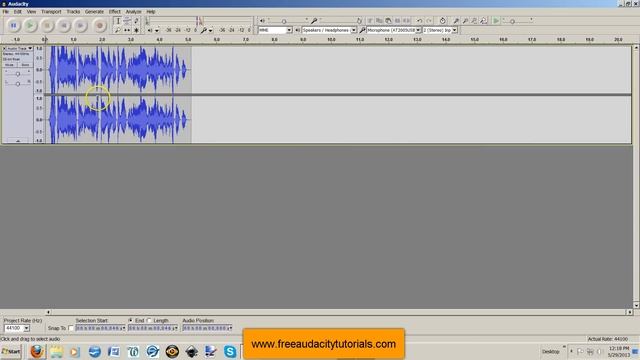Viewport: 640px width, 360px height.
Task: Toggle the Snap To checkbox
Action: (71, 328)
